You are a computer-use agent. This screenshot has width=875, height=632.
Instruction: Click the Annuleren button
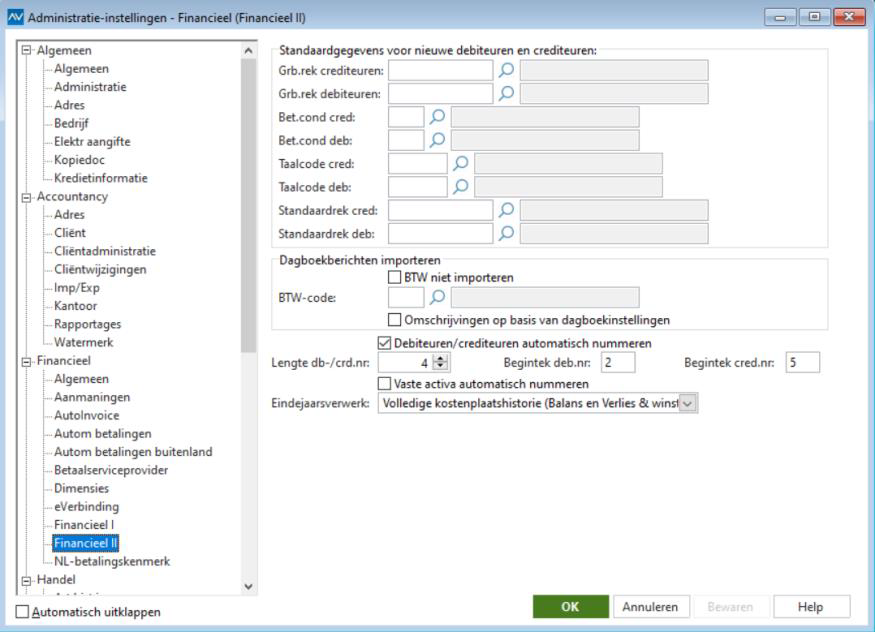pyautogui.click(x=650, y=607)
